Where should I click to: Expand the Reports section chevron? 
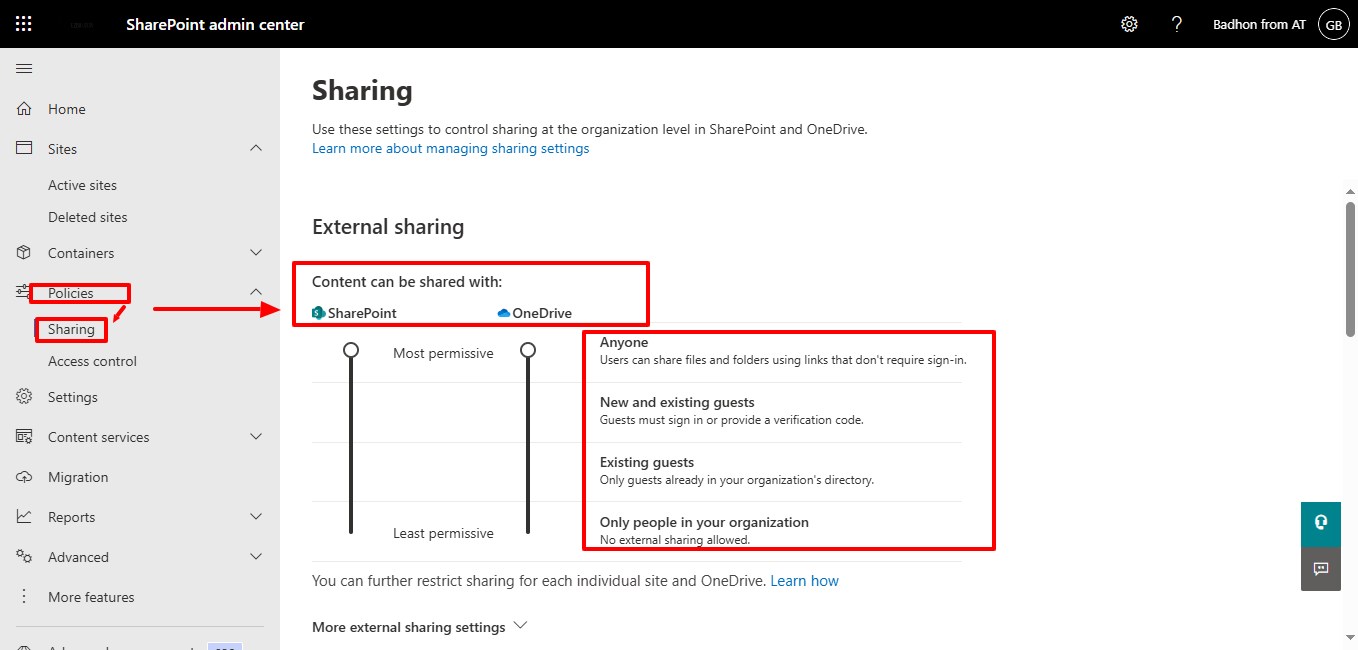click(256, 517)
